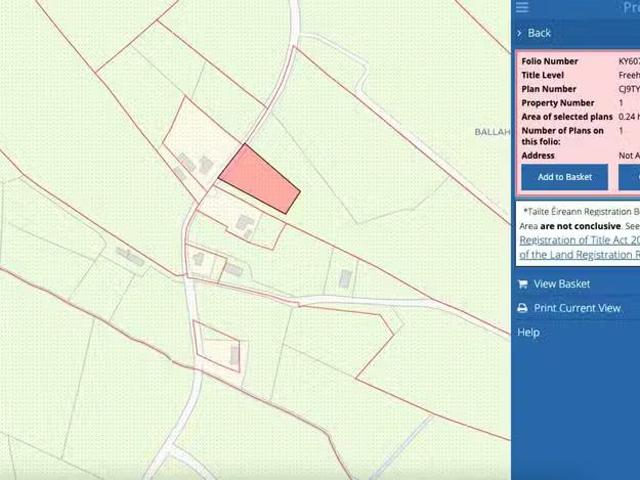Click the BALLAH townland label on map

click(491, 132)
